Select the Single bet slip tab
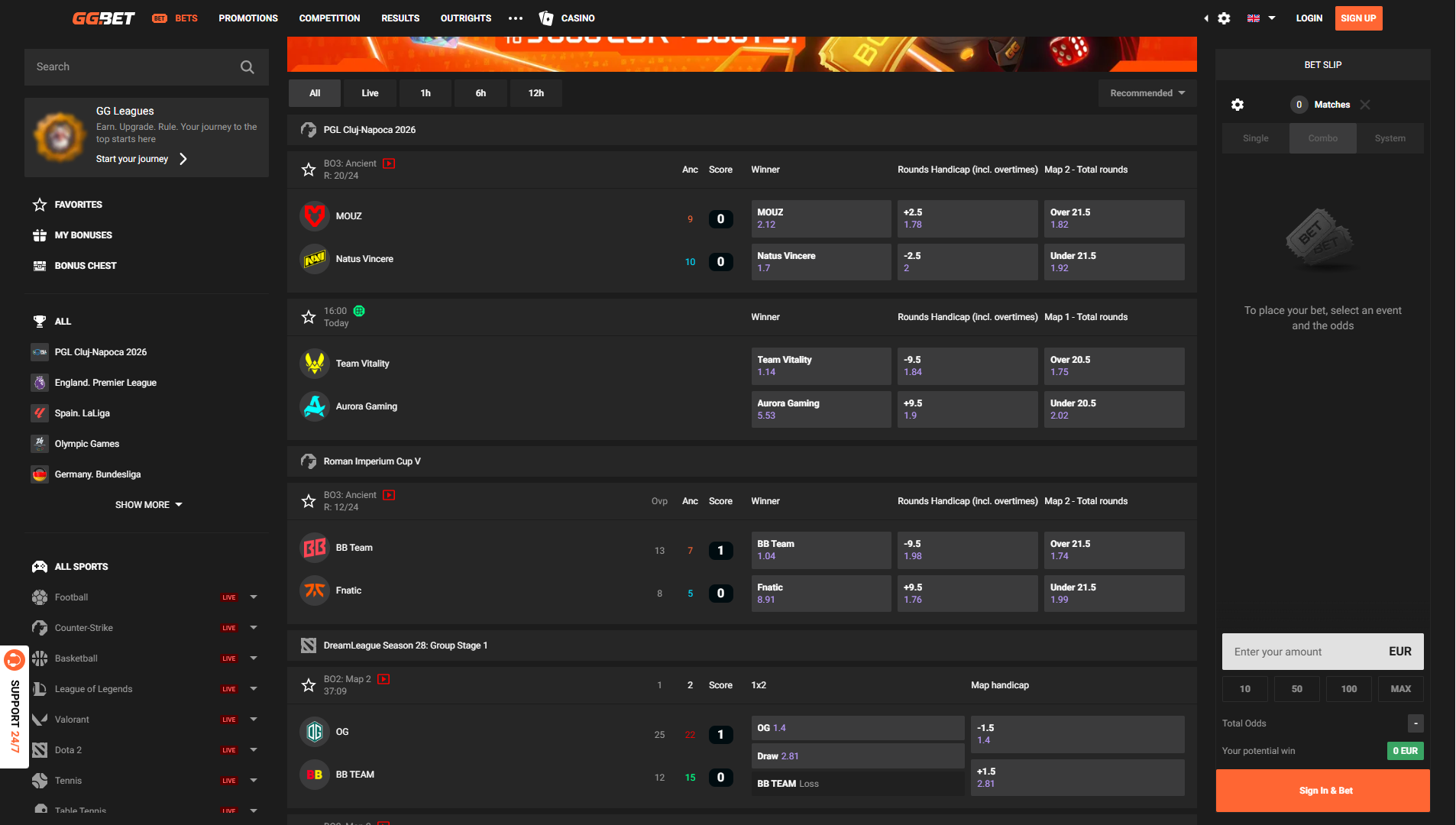 [x=1255, y=138]
